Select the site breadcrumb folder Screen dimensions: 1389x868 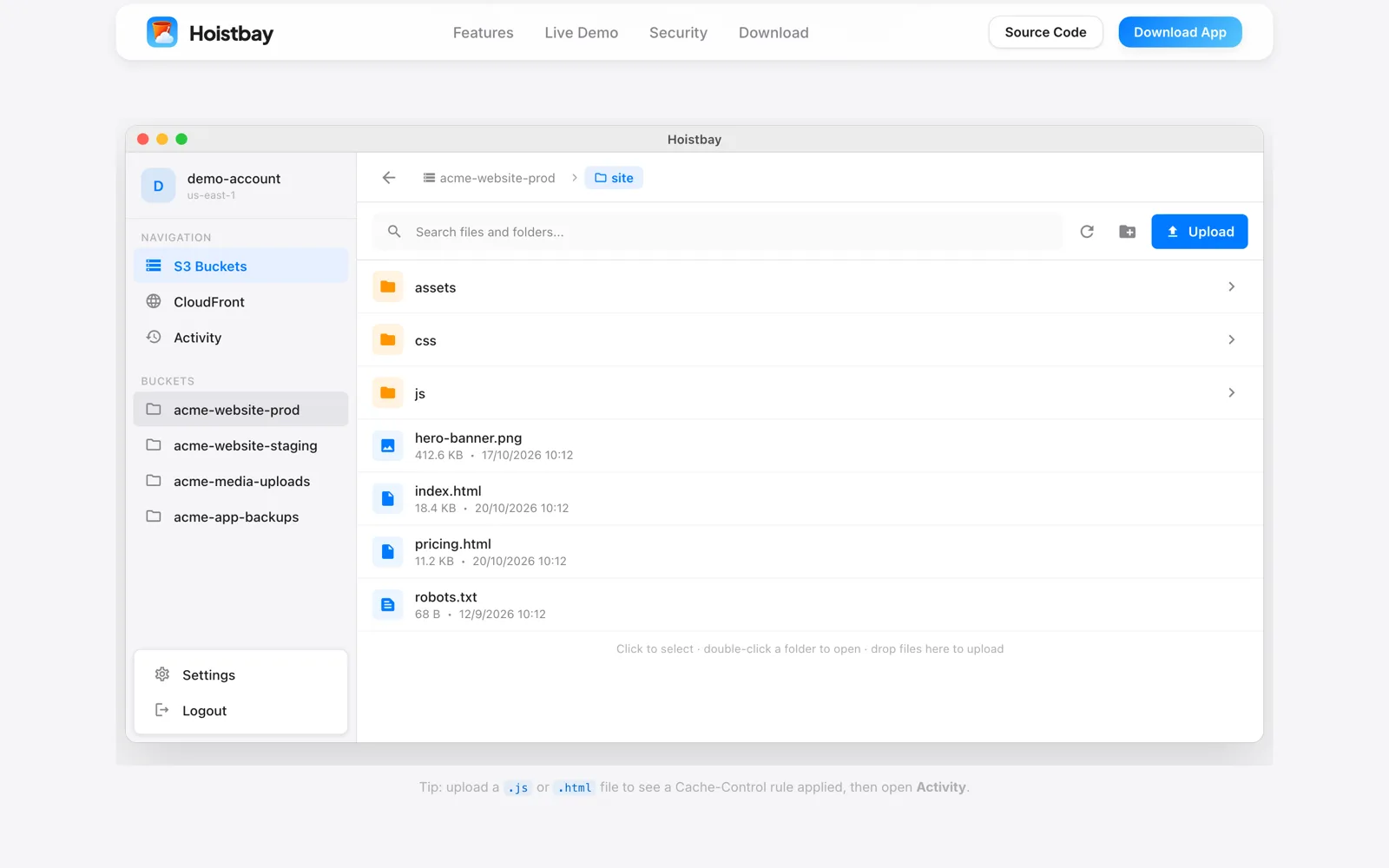click(x=614, y=178)
